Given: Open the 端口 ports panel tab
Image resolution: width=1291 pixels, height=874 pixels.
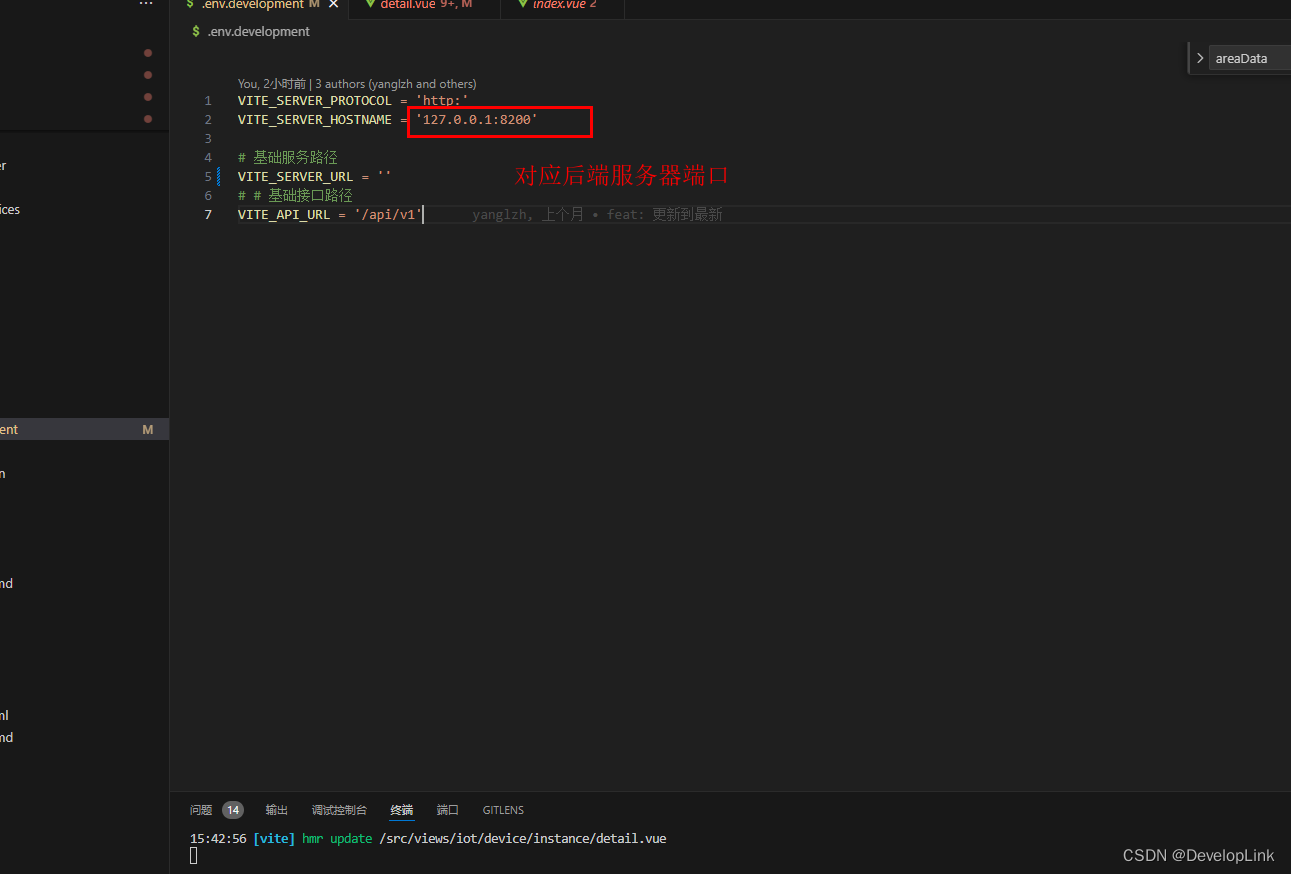Looking at the screenshot, I should 448,810.
